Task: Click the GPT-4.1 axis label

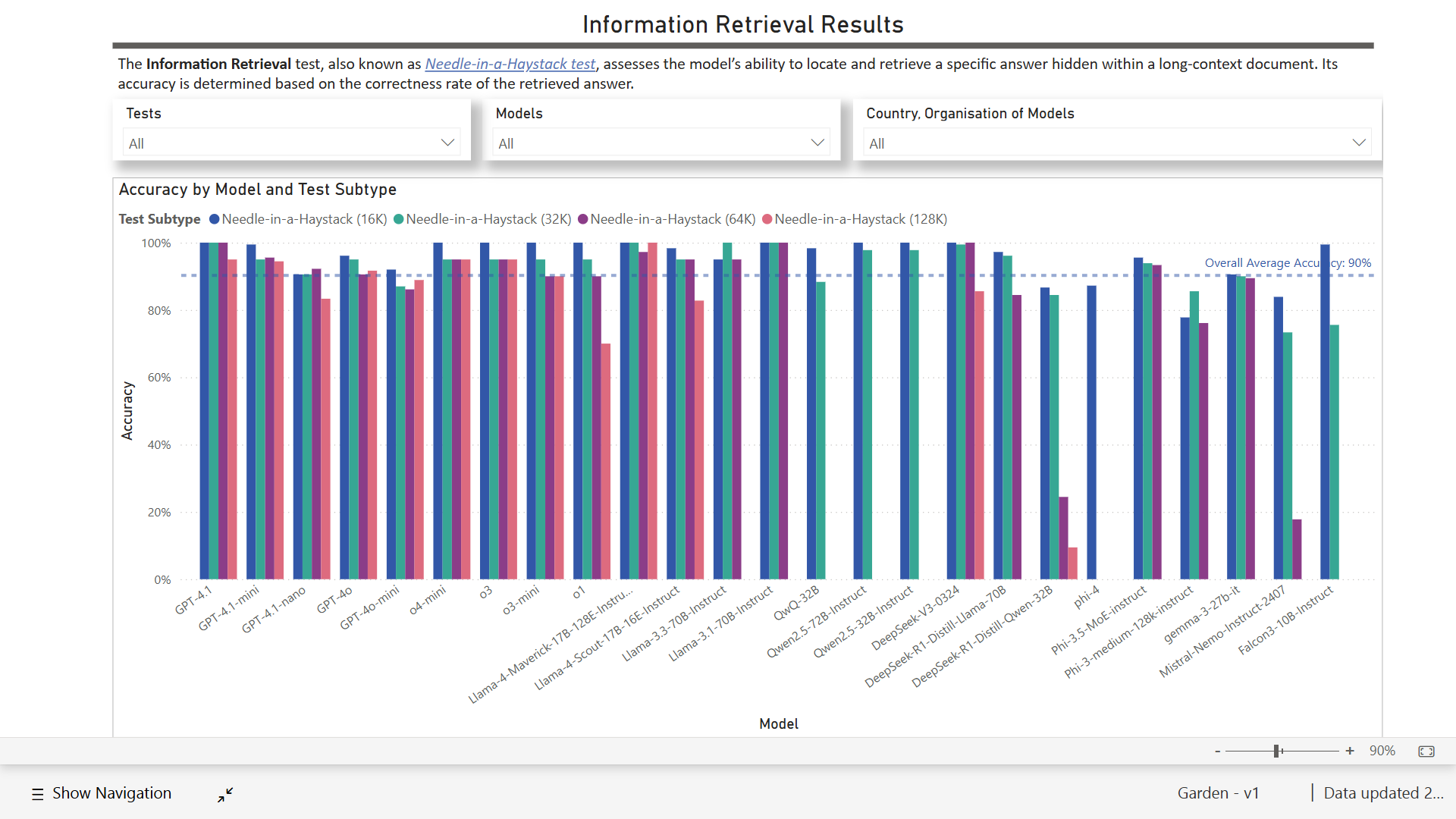Action: pyautogui.click(x=193, y=600)
